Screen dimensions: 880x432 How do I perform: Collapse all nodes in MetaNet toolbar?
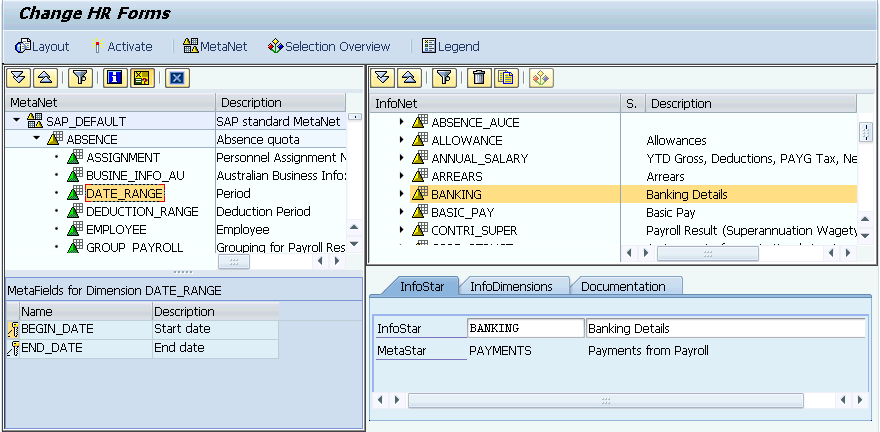(x=45, y=78)
